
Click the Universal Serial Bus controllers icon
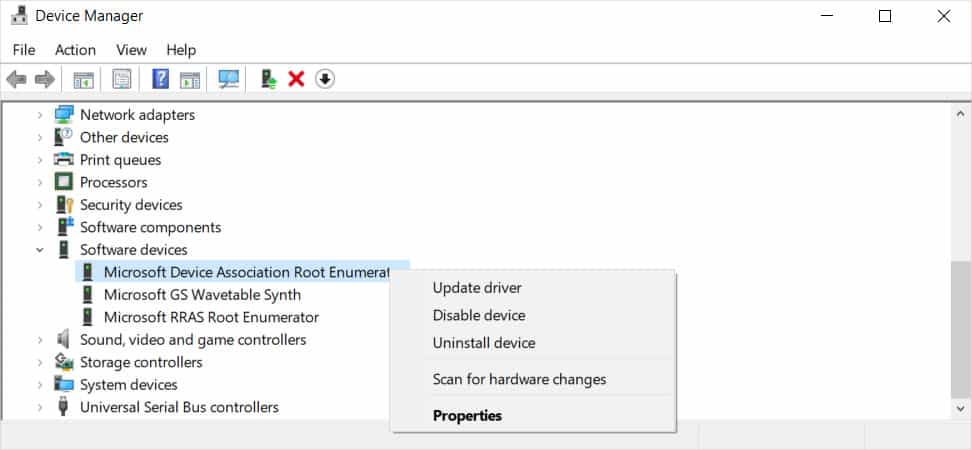pos(63,407)
